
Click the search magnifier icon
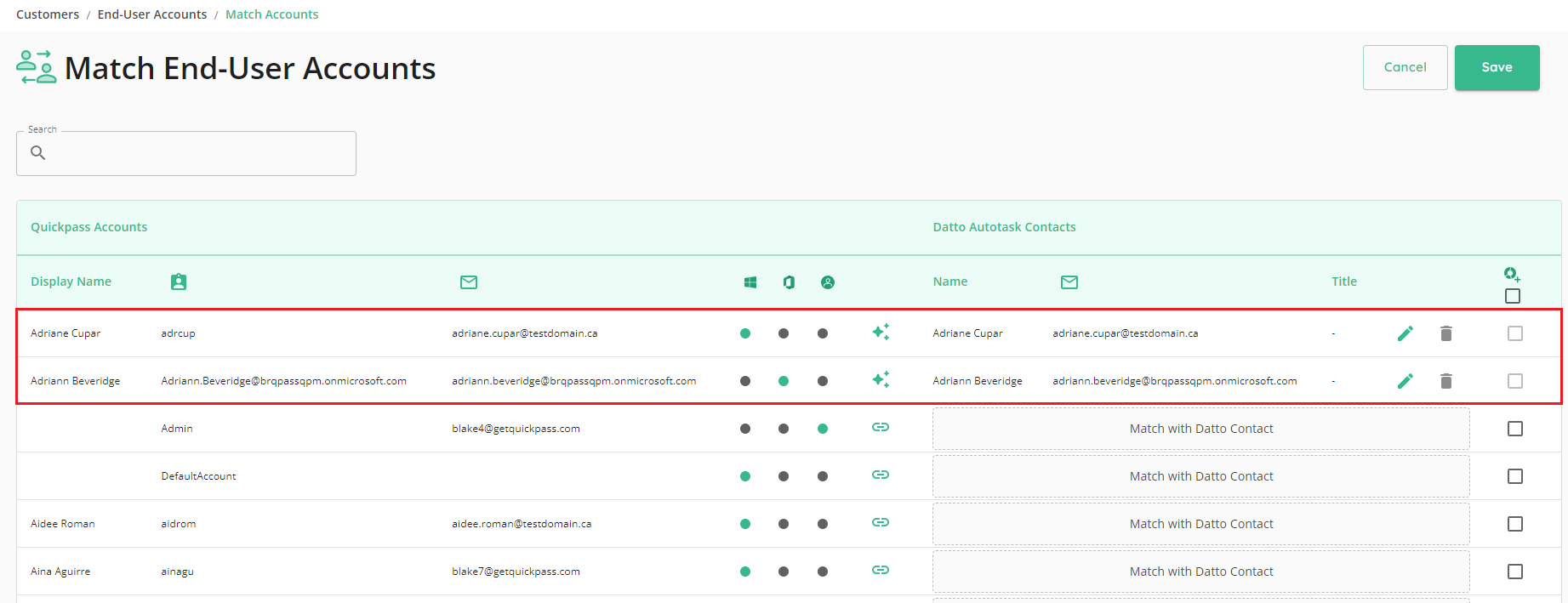38,153
